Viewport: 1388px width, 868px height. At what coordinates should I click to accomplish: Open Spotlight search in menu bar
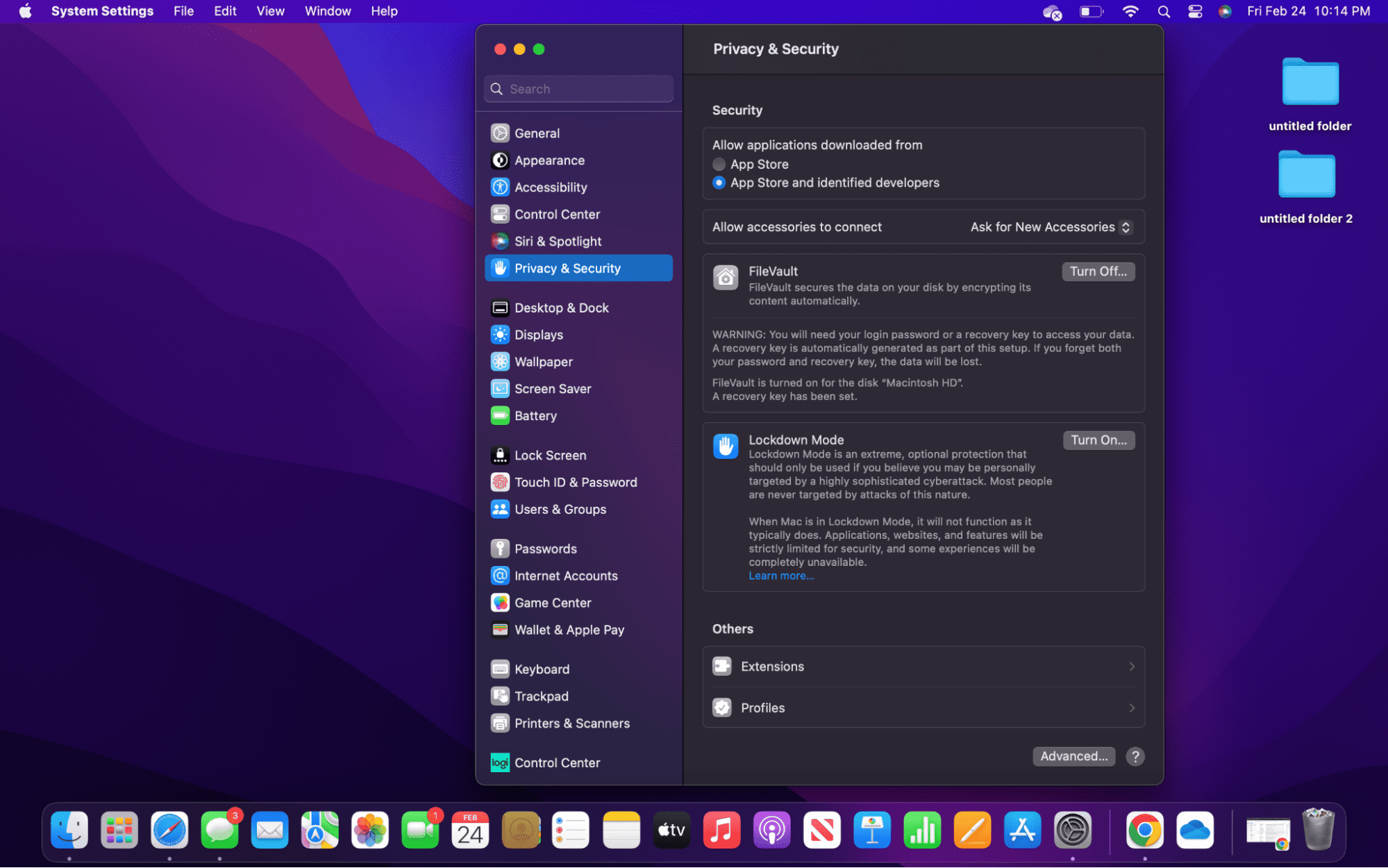point(1164,11)
